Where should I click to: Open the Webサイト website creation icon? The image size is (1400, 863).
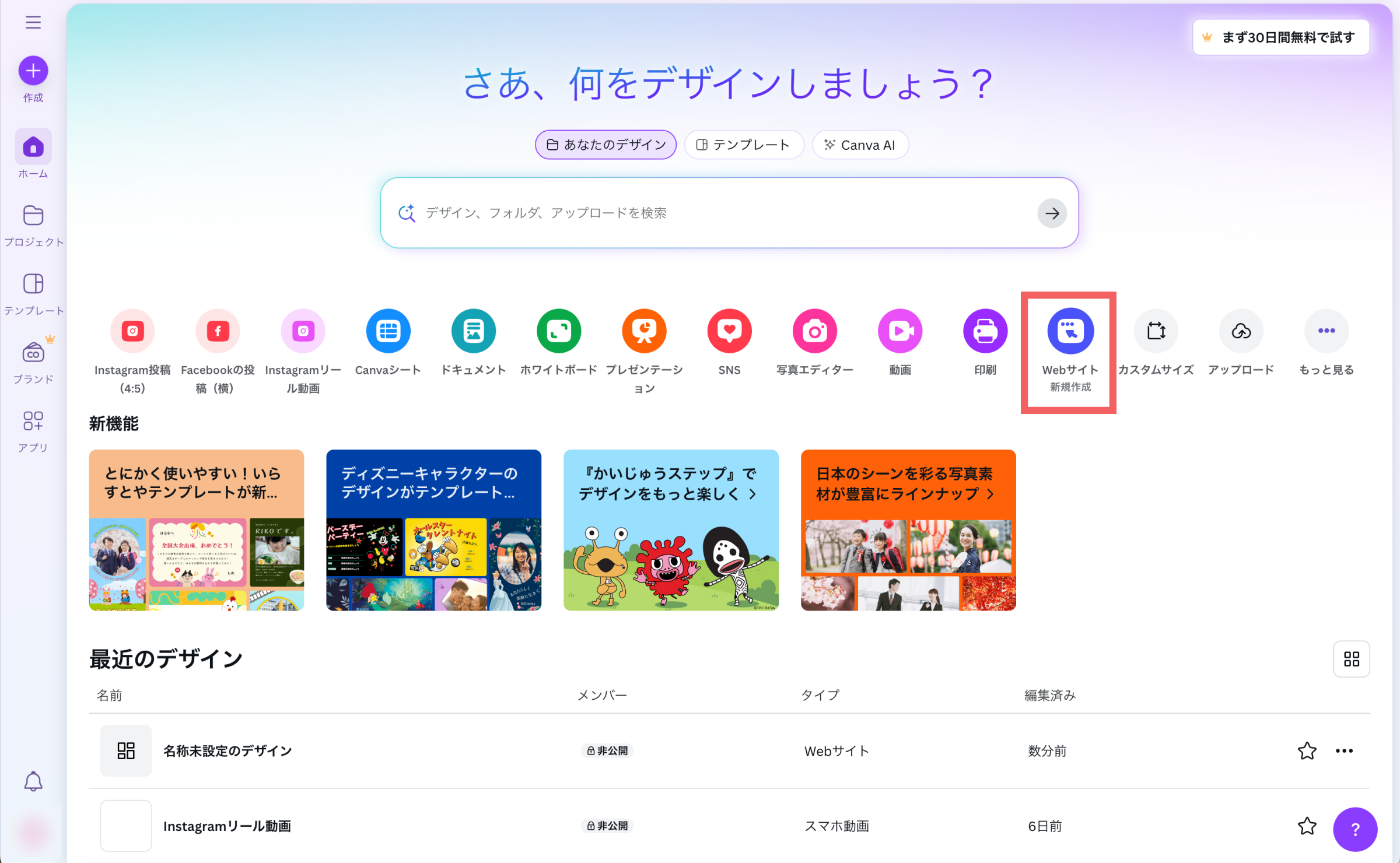[x=1070, y=331]
